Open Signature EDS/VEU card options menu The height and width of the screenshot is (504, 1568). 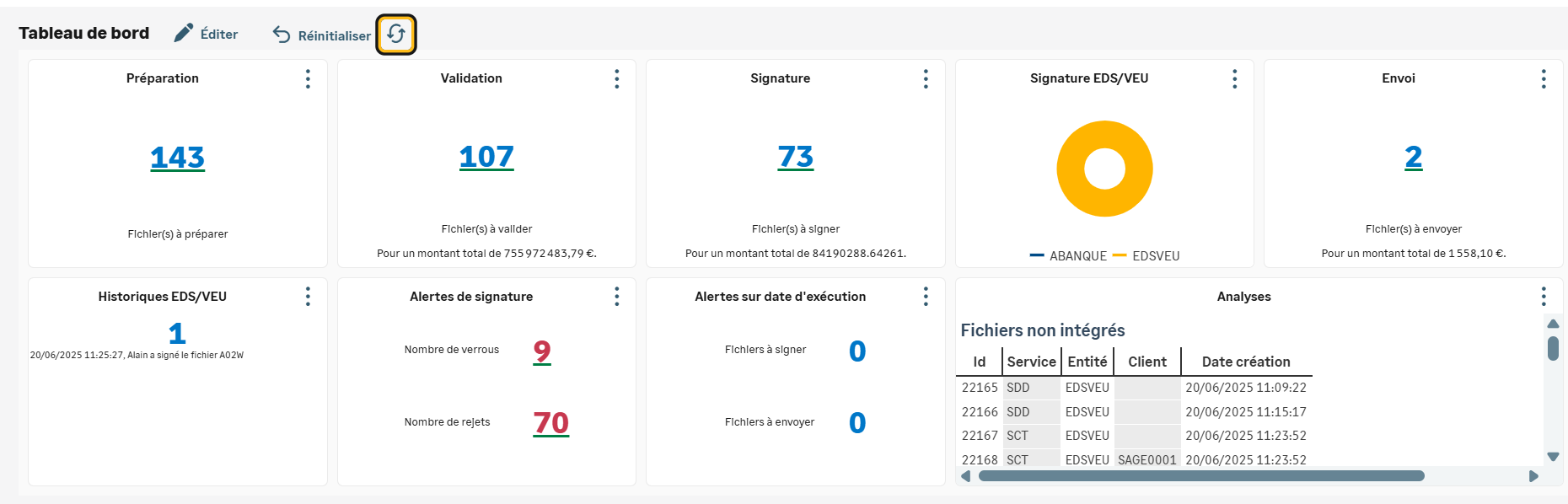1235,79
